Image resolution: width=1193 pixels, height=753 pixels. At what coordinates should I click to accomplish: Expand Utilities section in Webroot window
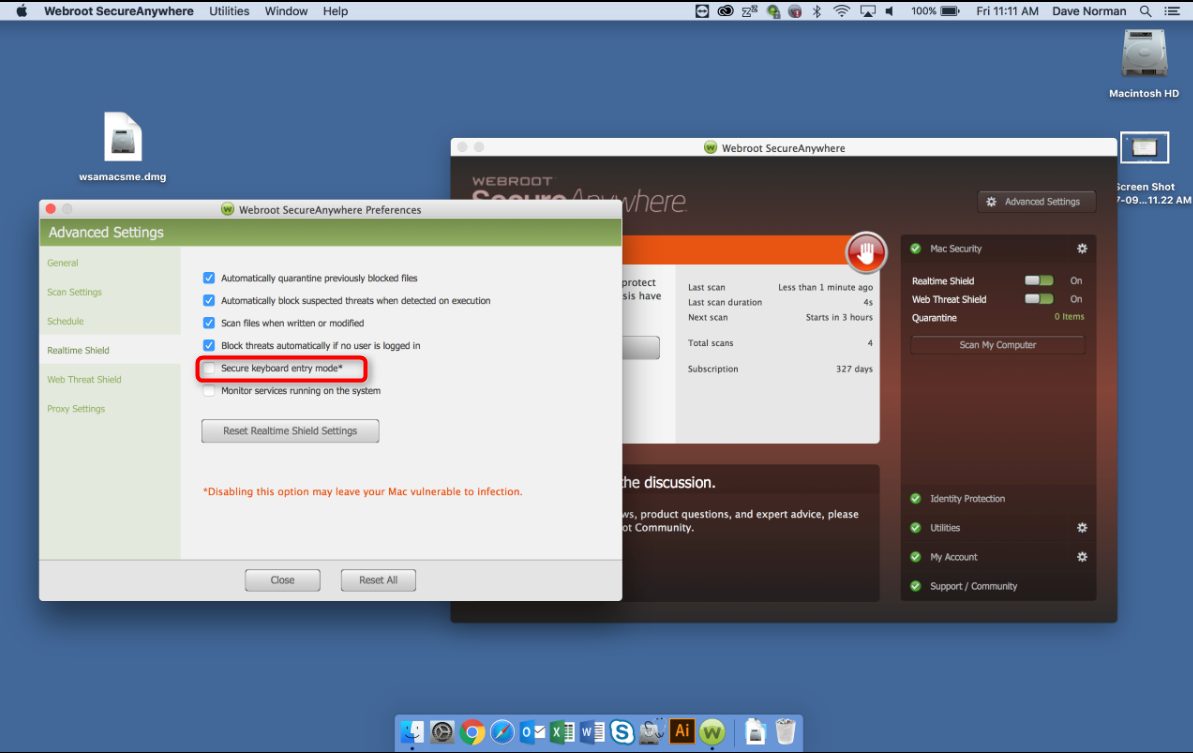[x=945, y=528]
